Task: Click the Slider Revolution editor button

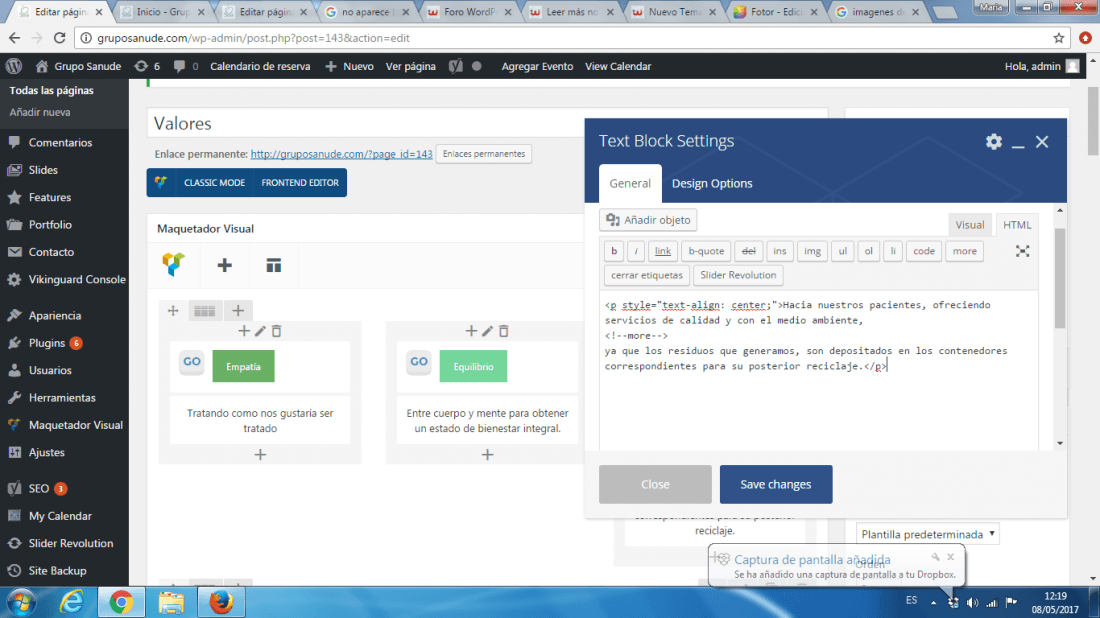Action: click(x=738, y=275)
